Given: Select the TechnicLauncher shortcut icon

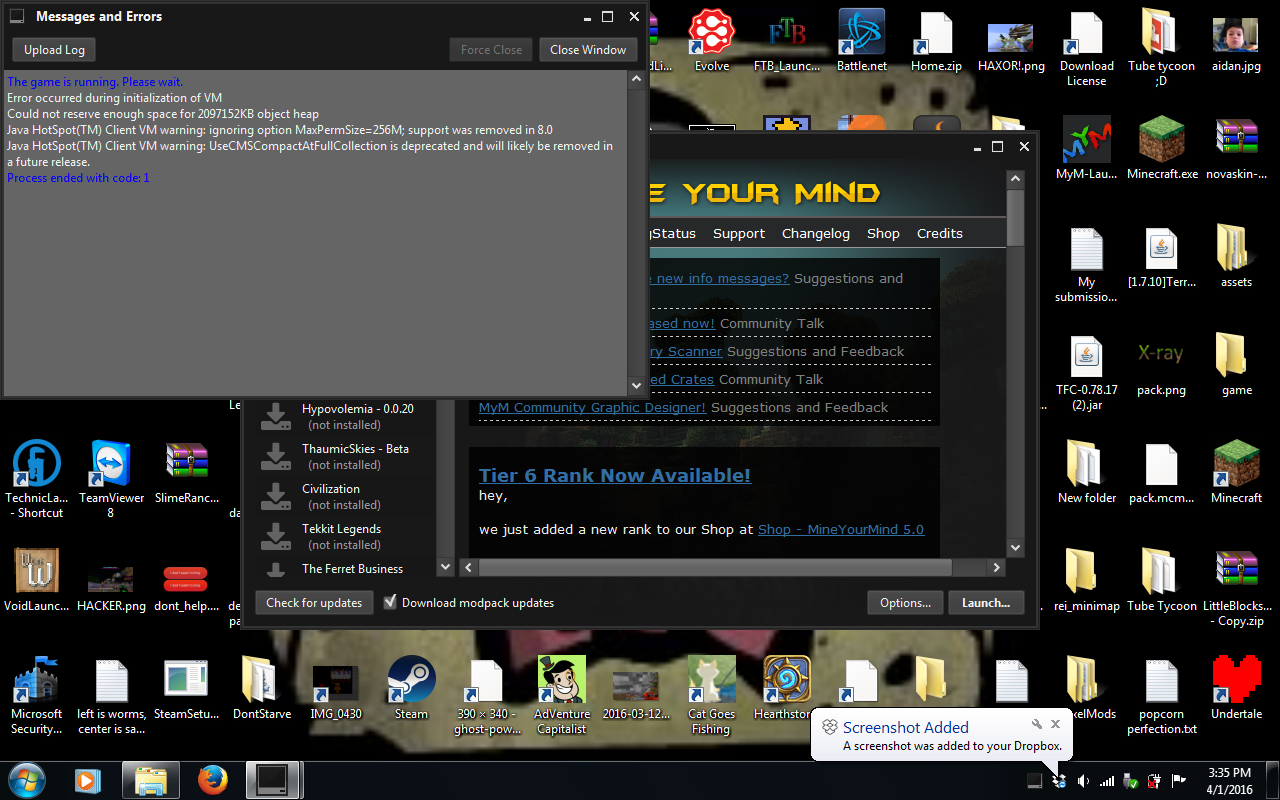Looking at the screenshot, I should 37,479.
